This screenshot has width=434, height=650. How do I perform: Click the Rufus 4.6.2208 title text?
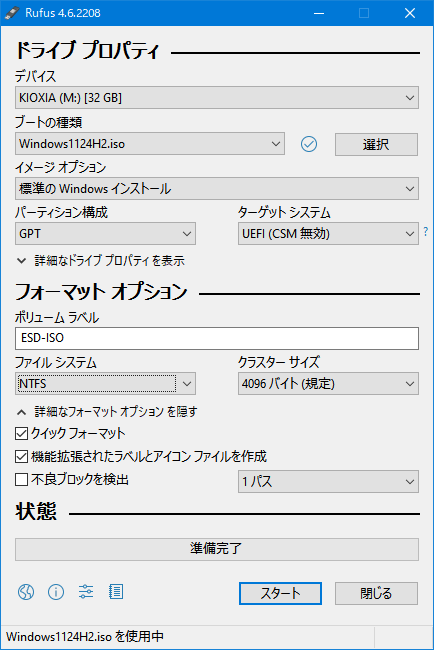pos(63,13)
